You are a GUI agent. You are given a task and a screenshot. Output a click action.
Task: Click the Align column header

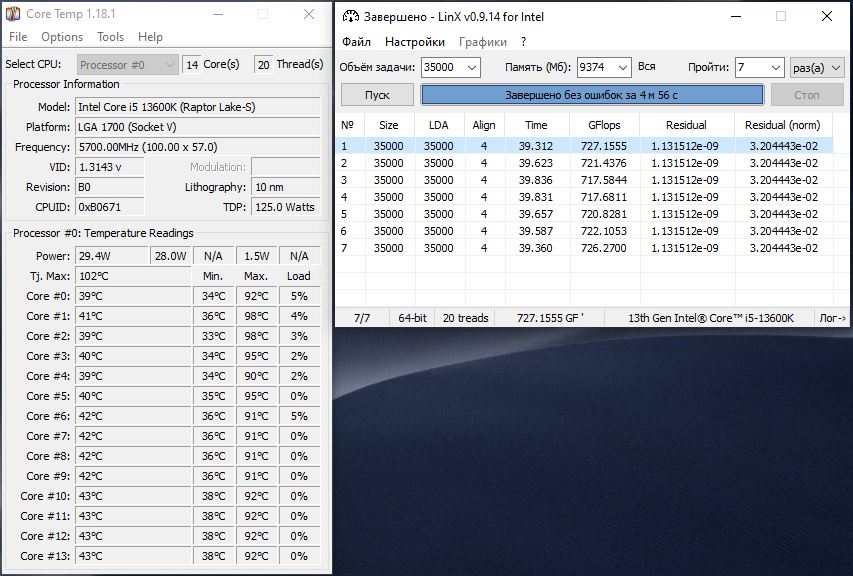(484, 125)
